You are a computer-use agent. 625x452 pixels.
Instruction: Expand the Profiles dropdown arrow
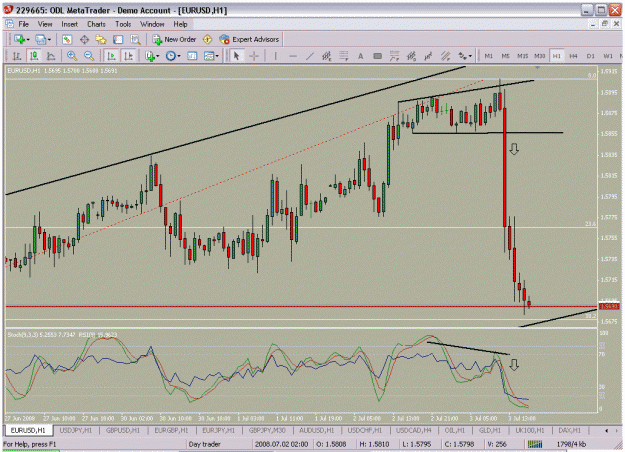(x=49, y=39)
